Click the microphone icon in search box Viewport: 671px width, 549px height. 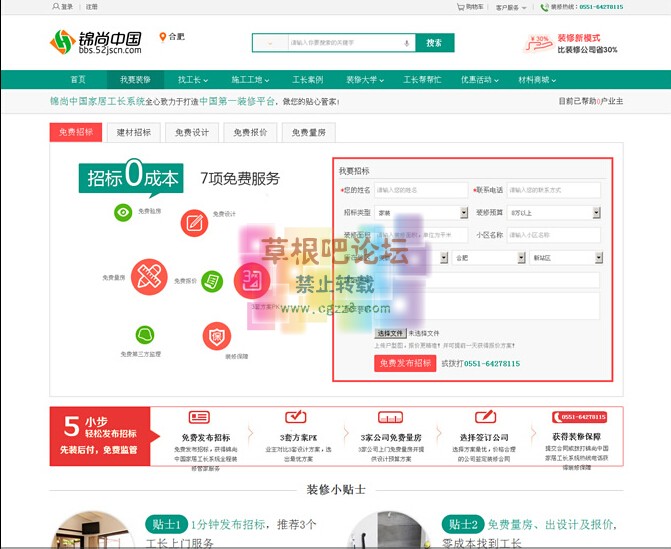pyautogui.click(x=407, y=43)
